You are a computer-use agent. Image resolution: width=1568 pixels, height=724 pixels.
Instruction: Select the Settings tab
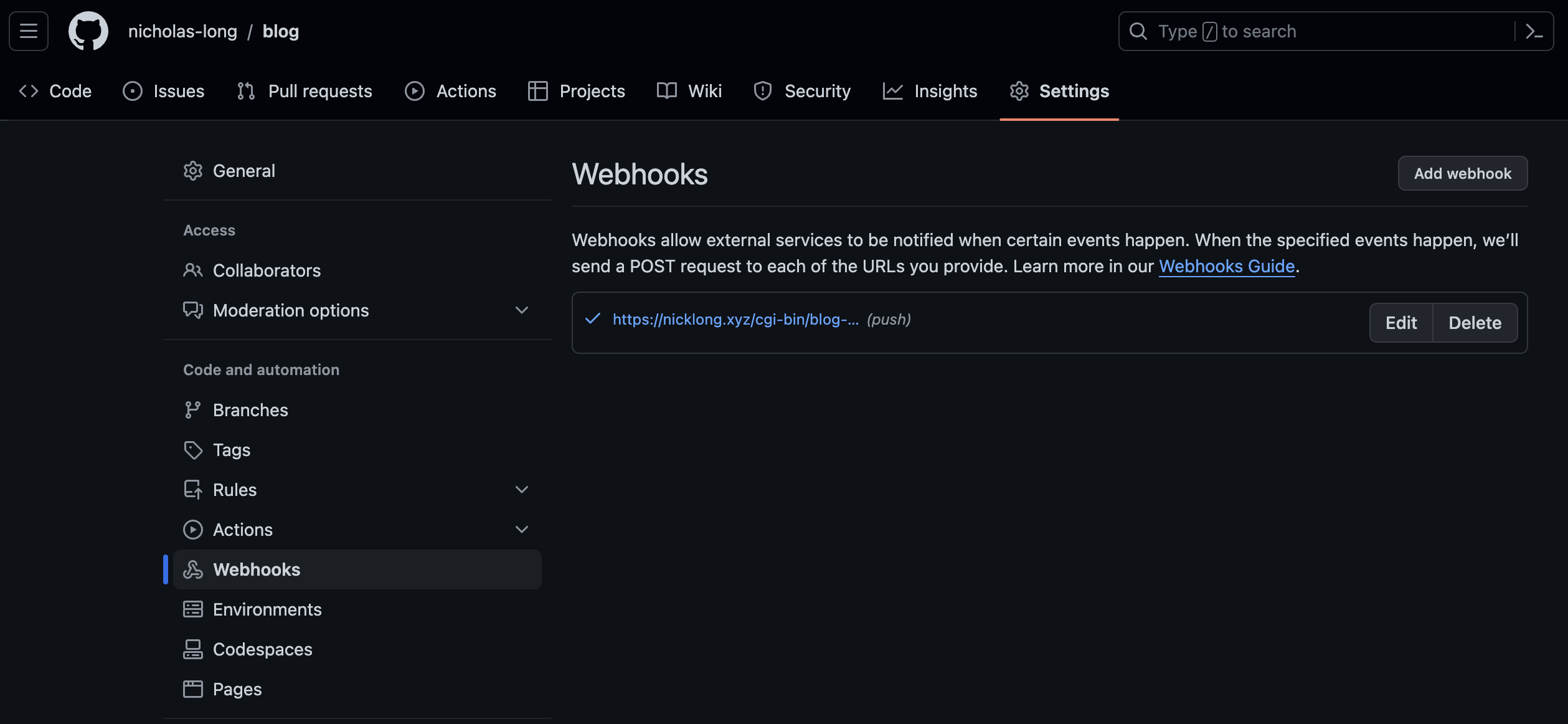(x=1059, y=91)
